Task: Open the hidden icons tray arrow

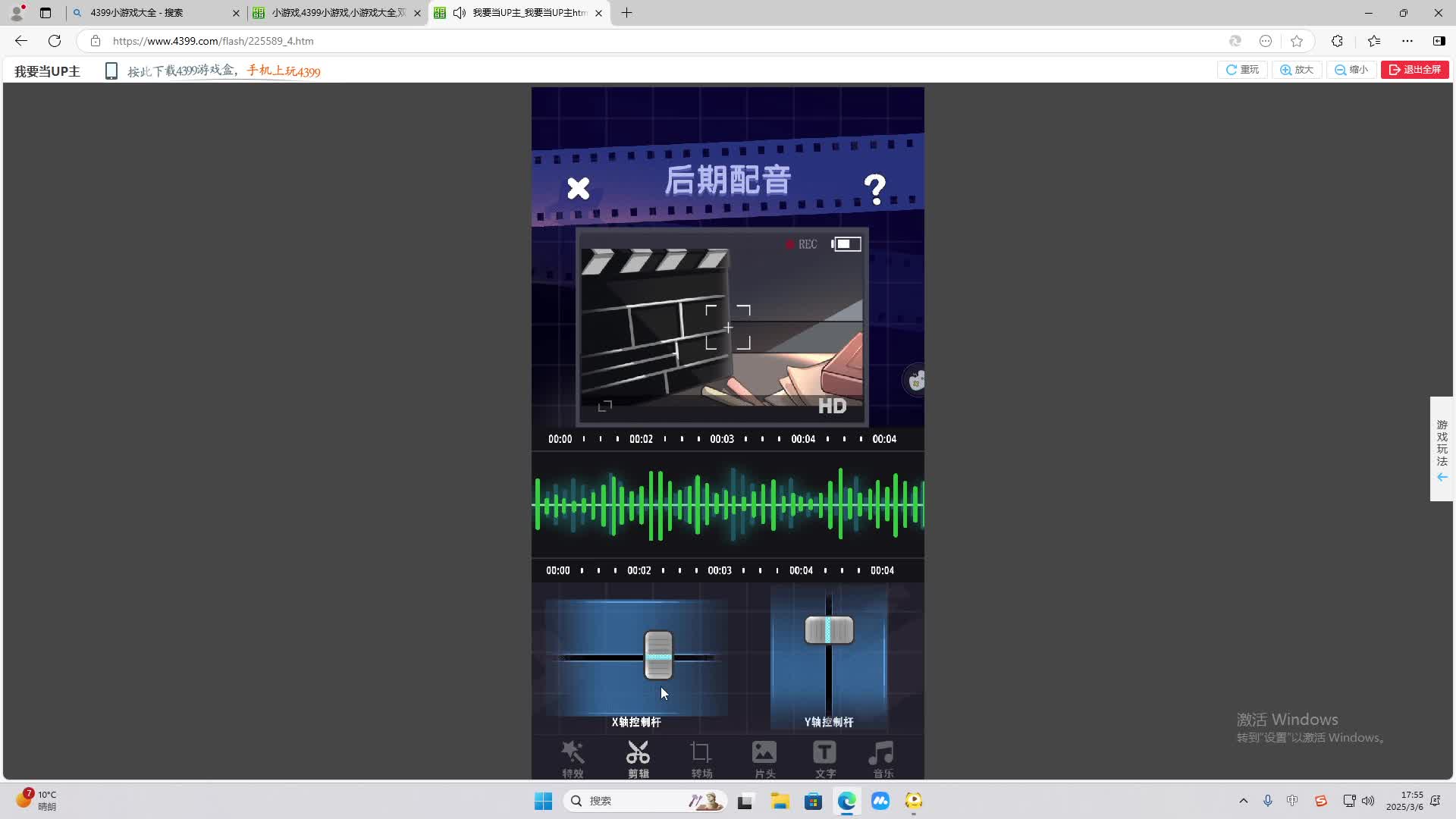Action: click(x=1243, y=800)
